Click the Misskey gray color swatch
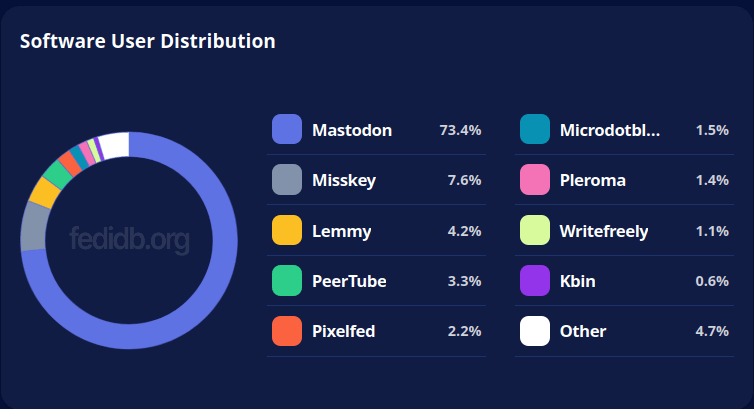 [287, 180]
